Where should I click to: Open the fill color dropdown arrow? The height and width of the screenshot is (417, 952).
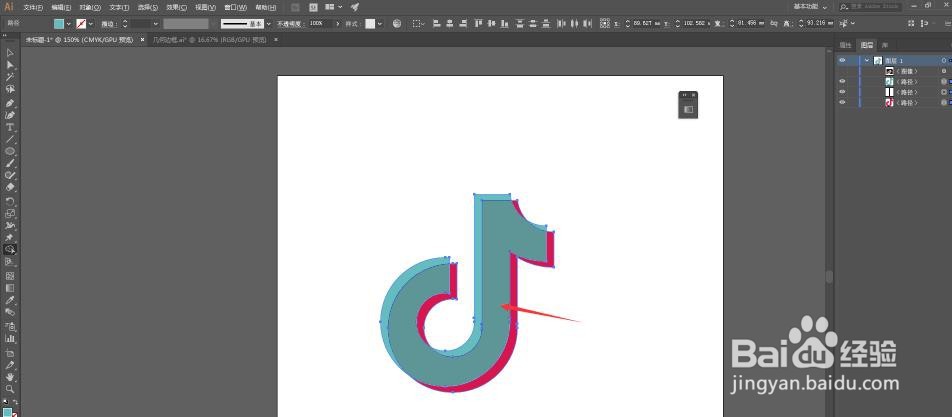tap(69, 24)
